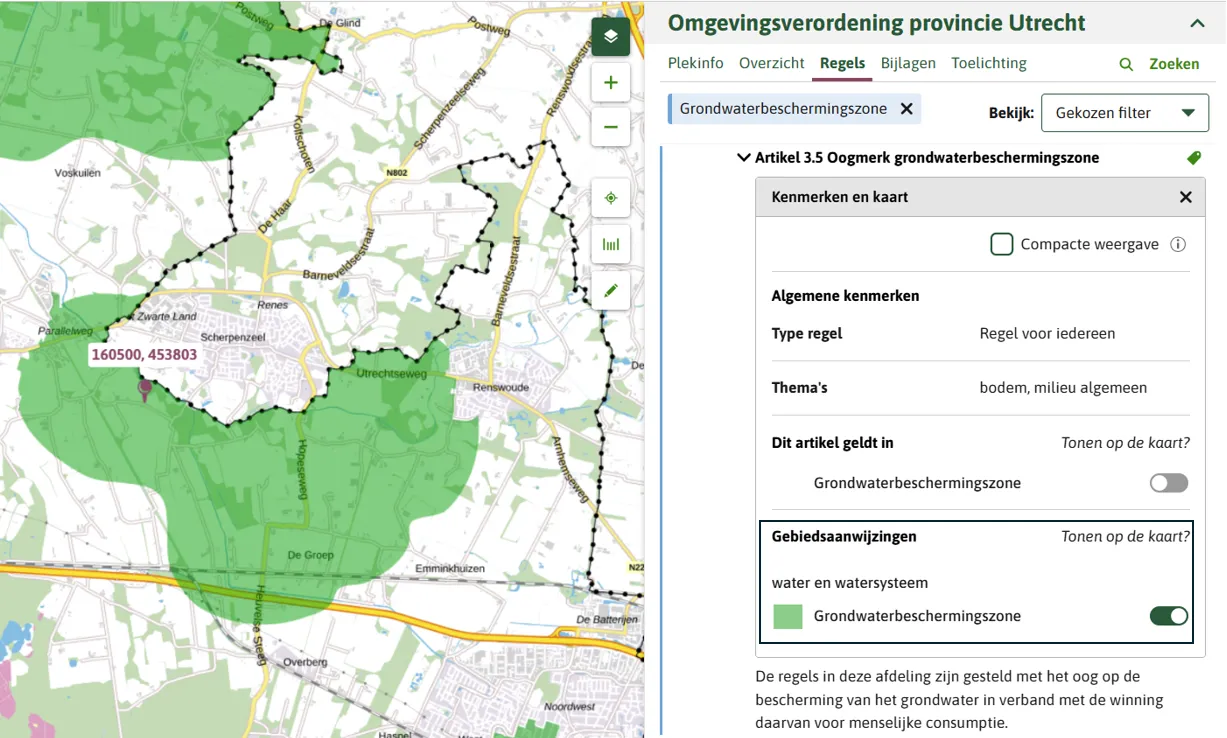1227x738 pixels.
Task: Click the De Groep label on the map
Action: 310,554
